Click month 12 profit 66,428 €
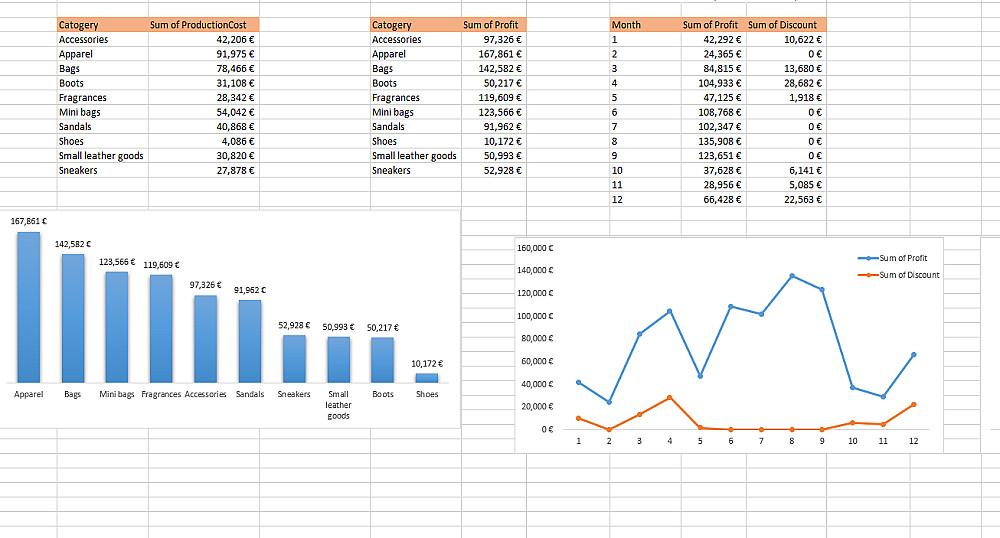Image resolution: width=1000 pixels, height=538 pixels. [714, 200]
